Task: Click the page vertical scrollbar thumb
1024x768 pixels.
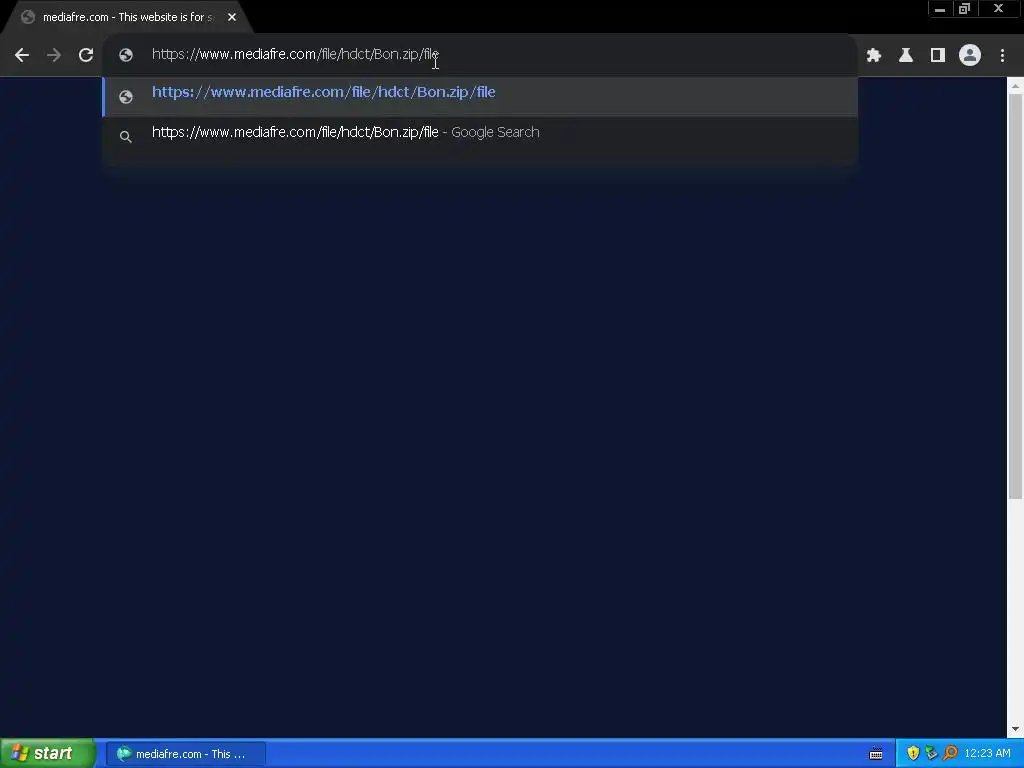Action: click(x=1015, y=297)
